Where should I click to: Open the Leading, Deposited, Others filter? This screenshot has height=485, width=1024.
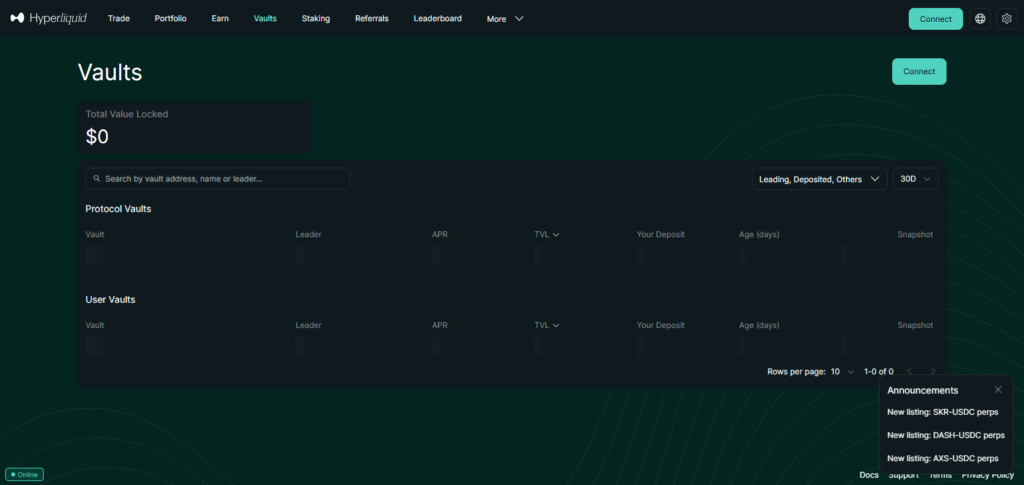818,179
